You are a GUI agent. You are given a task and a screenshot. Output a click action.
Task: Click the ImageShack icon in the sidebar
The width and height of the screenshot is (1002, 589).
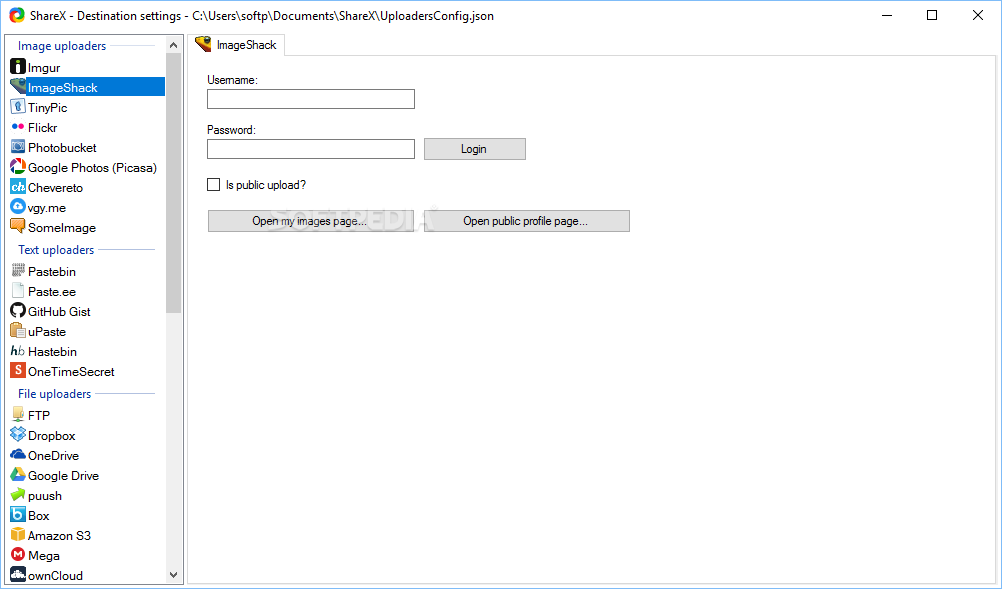pos(18,87)
